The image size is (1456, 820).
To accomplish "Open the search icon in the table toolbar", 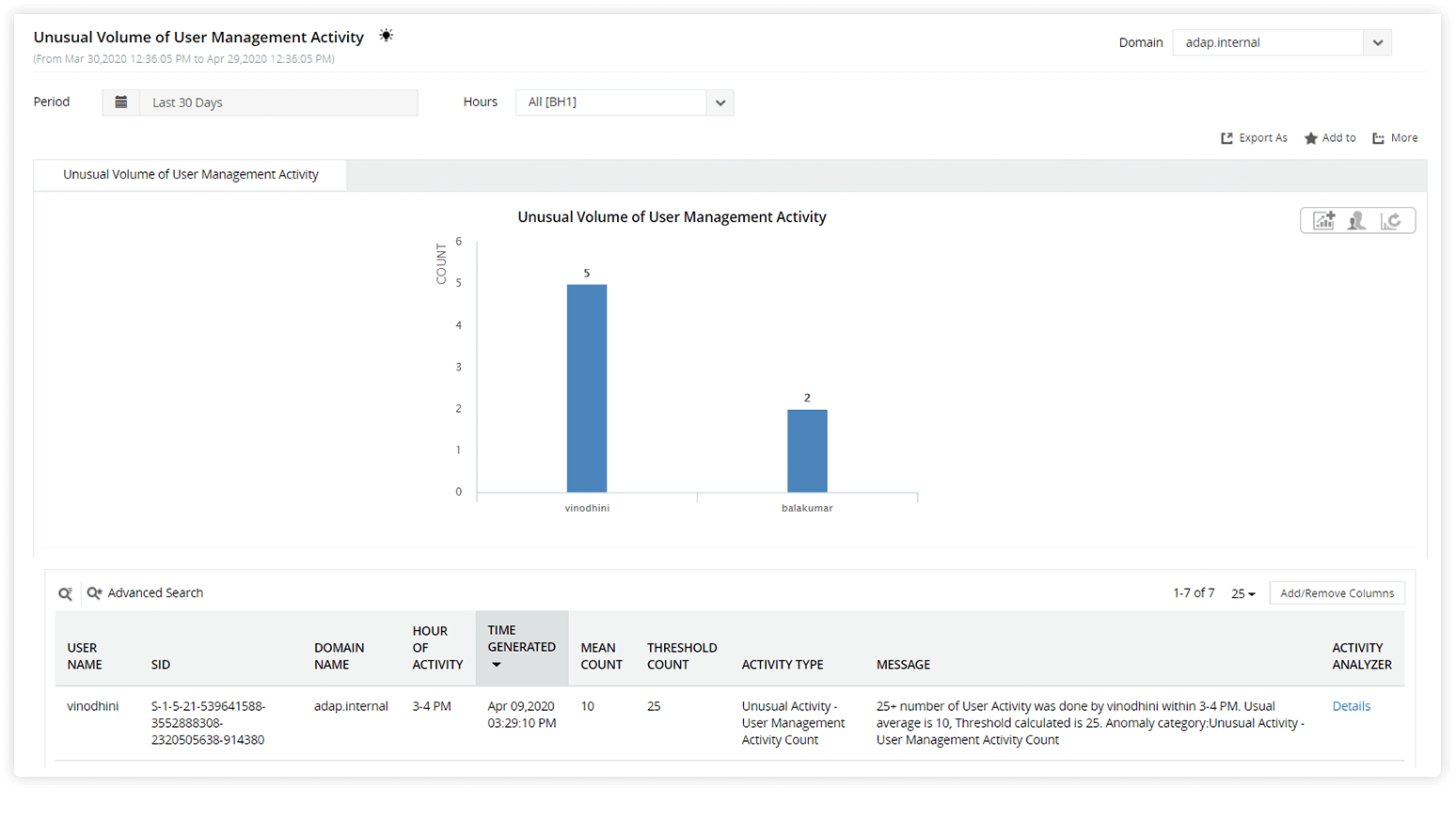I will (65, 592).
